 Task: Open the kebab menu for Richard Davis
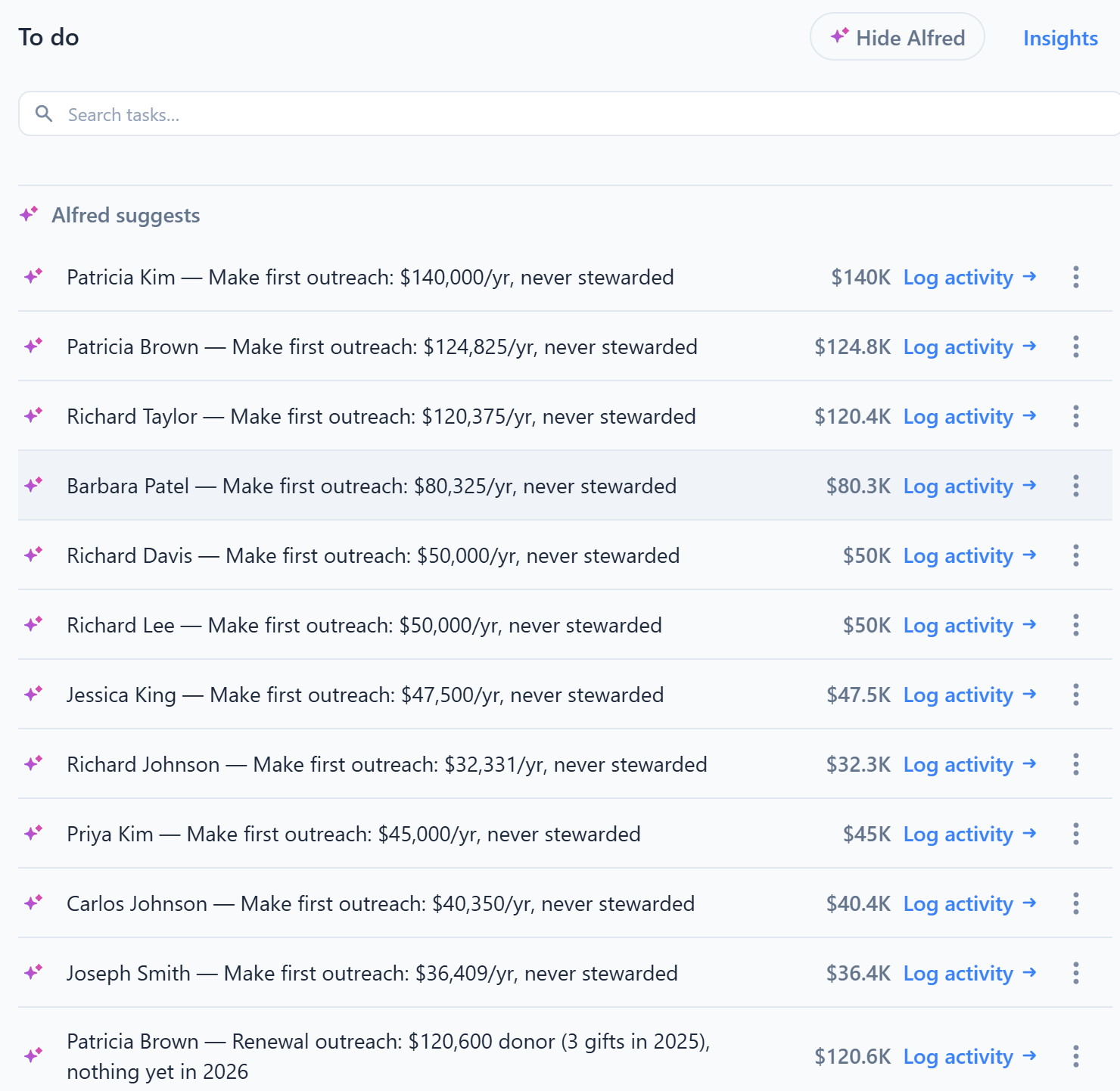(1075, 555)
